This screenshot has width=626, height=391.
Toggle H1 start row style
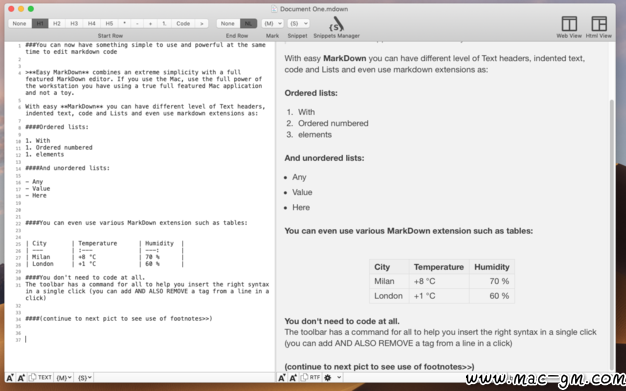(40, 24)
